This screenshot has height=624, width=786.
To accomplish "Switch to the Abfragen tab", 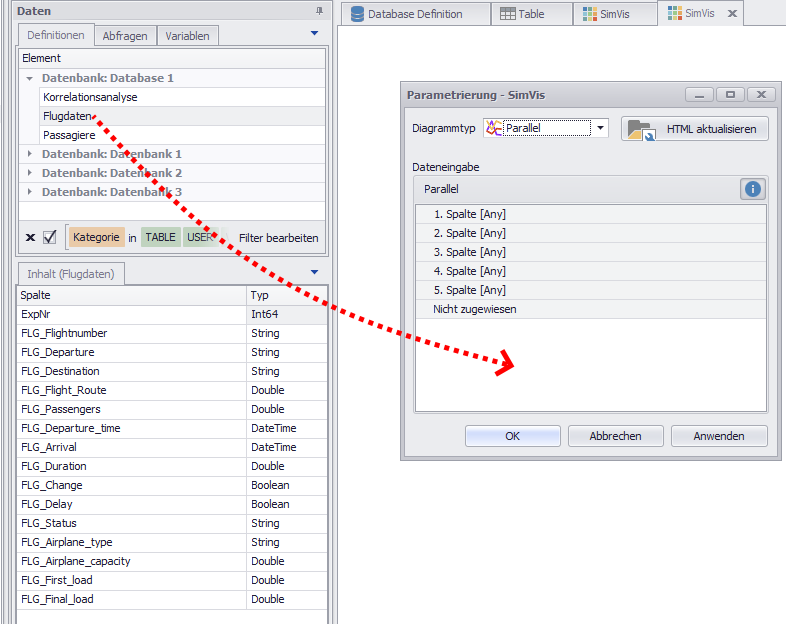I will pyautogui.click(x=125, y=36).
